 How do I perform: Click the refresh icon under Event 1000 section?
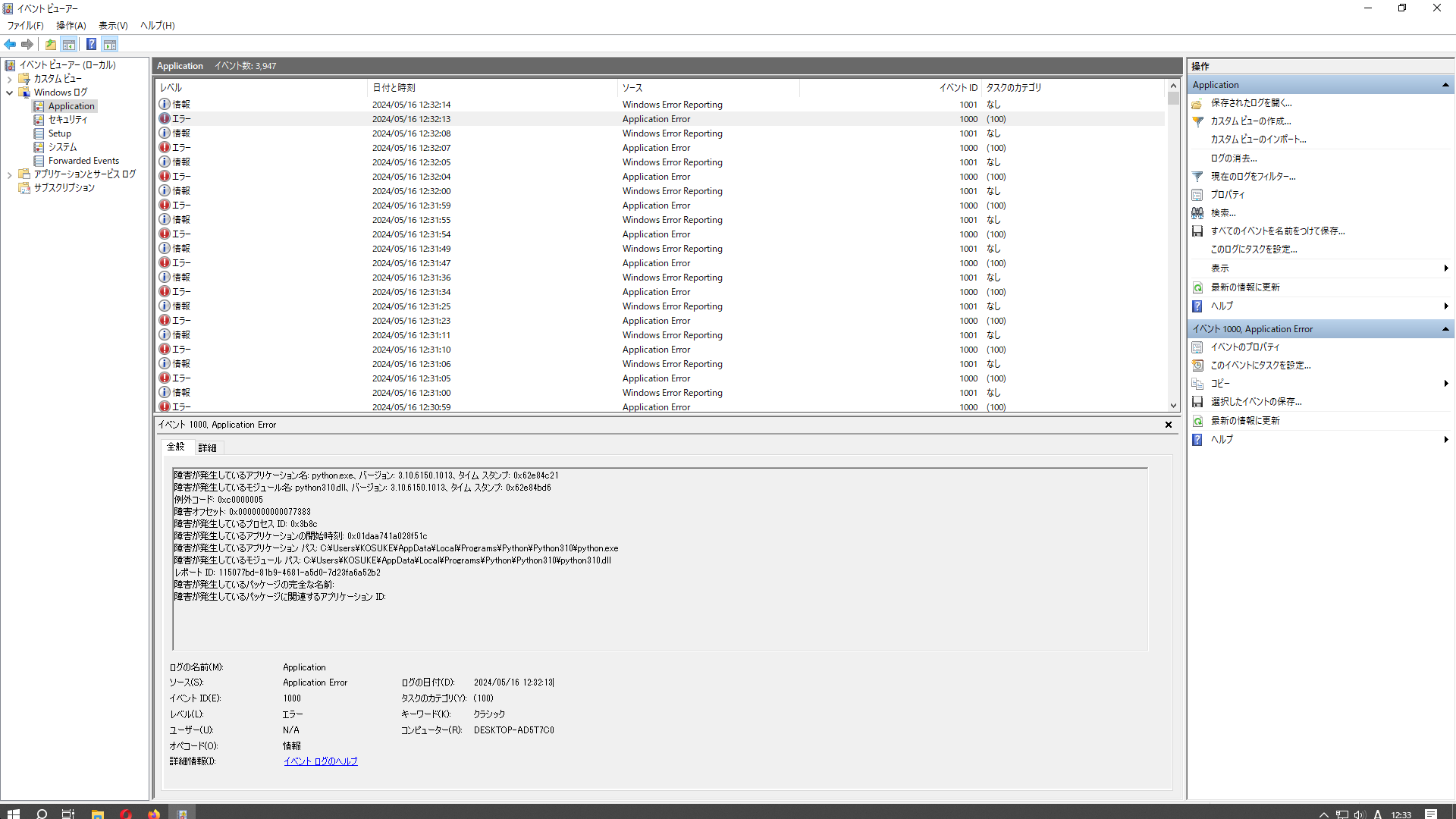coord(1197,421)
